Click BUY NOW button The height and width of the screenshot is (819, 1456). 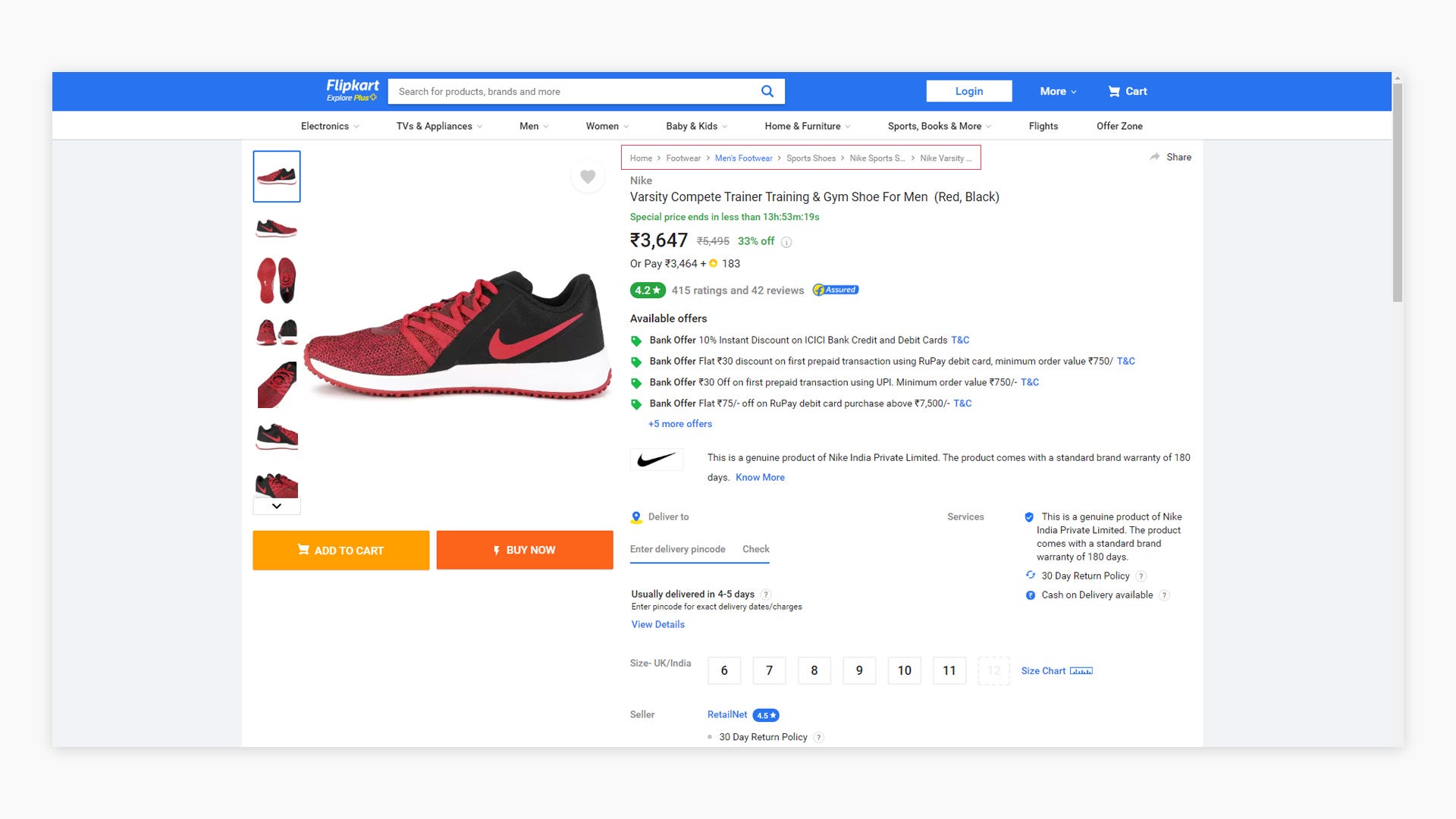[525, 551]
